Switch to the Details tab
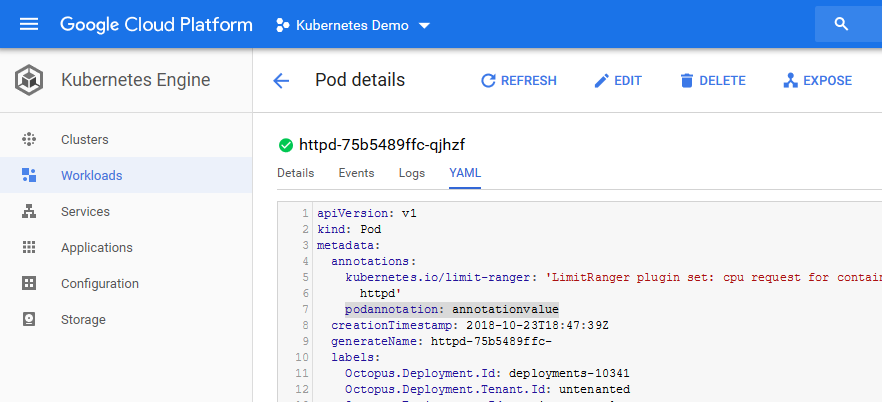Viewport: 882px width, 402px height. (x=295, y=173)
